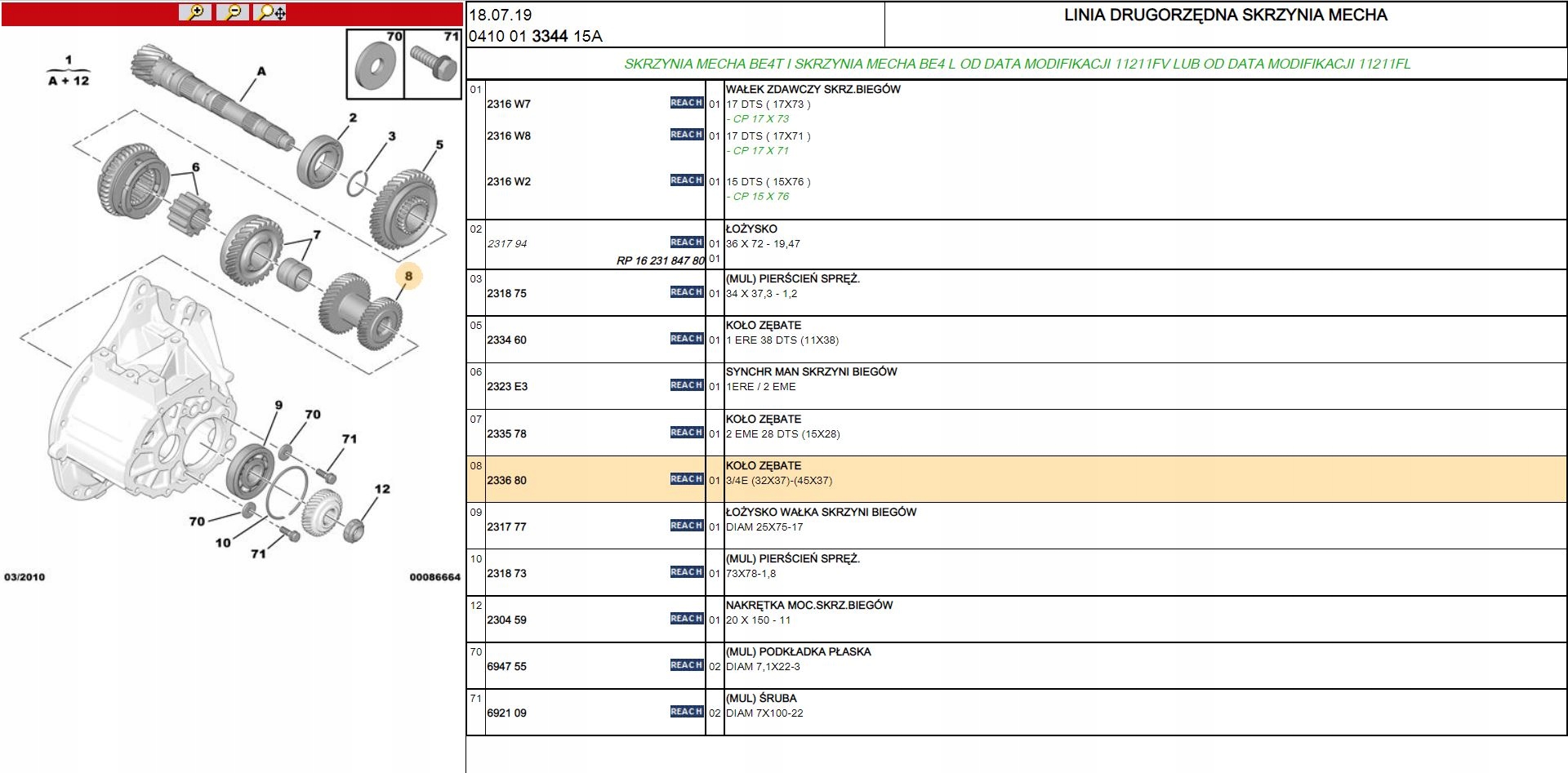Click callout 2 next to the bearing

(353, 118)
